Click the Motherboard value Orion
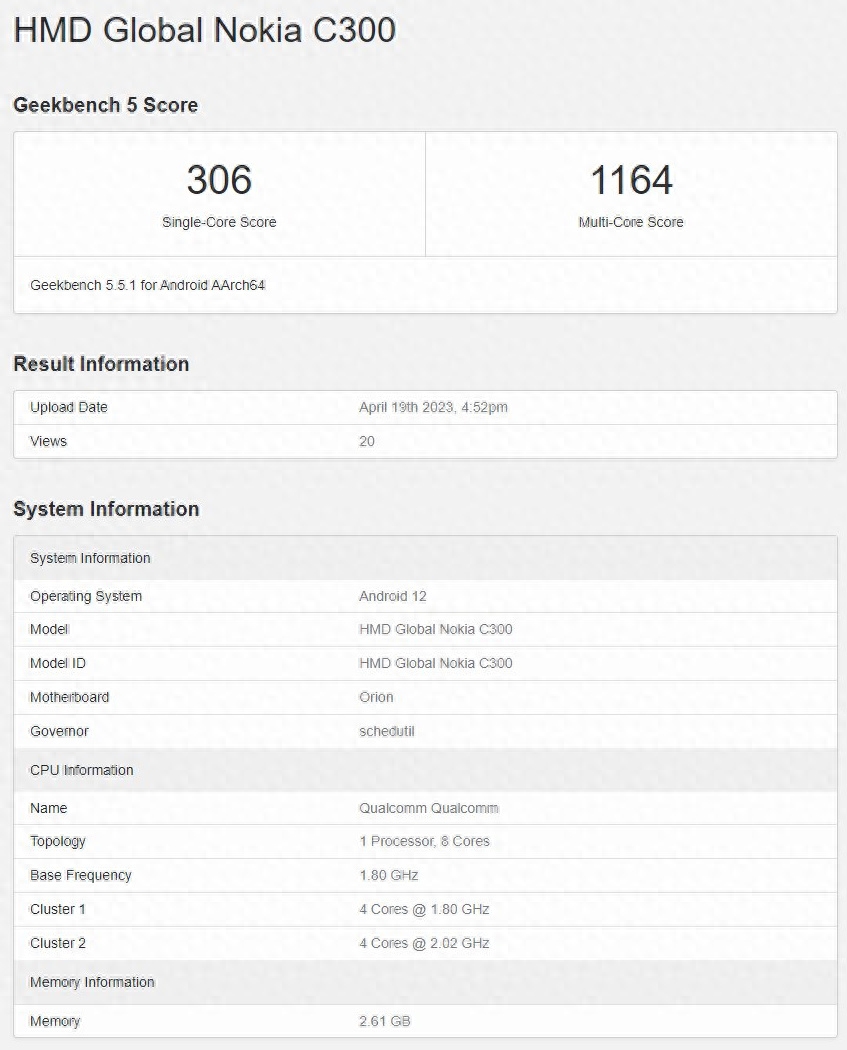847x1050 pixels. click(376, 697)
